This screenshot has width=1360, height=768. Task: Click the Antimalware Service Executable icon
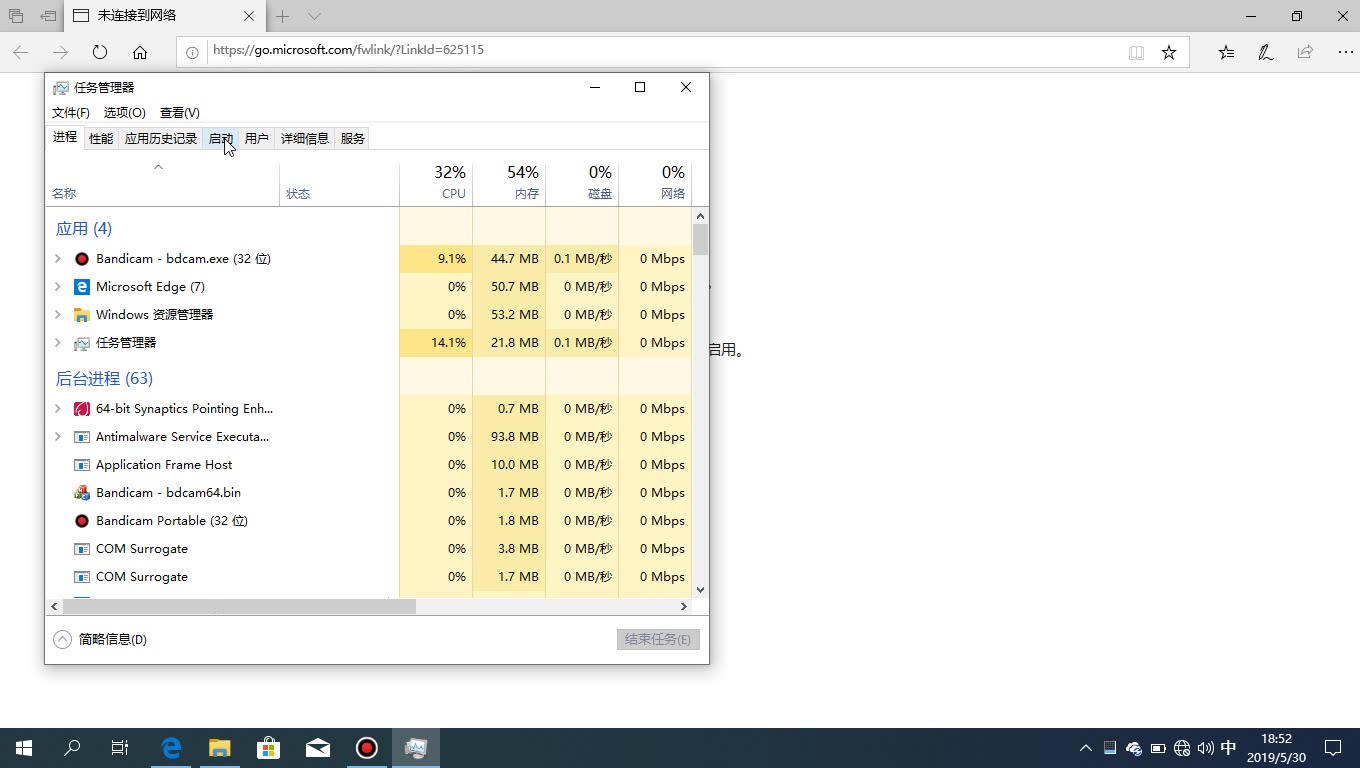[x=82, y=437]
